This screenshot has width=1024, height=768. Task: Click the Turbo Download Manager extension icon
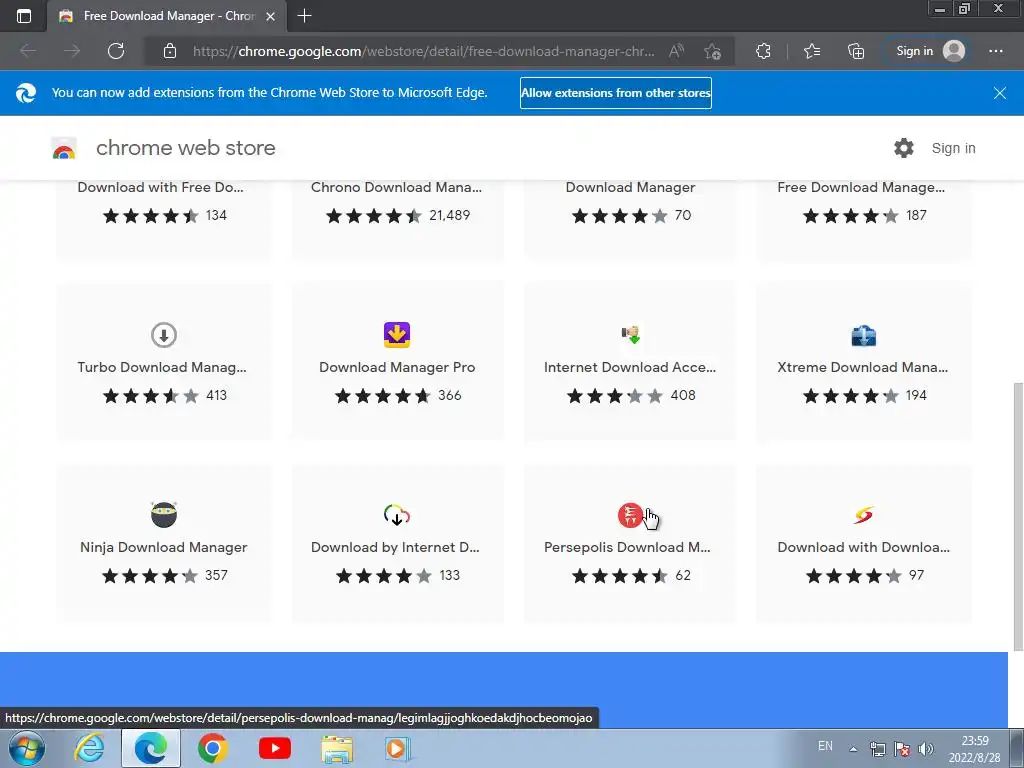[x=164, y=335]
